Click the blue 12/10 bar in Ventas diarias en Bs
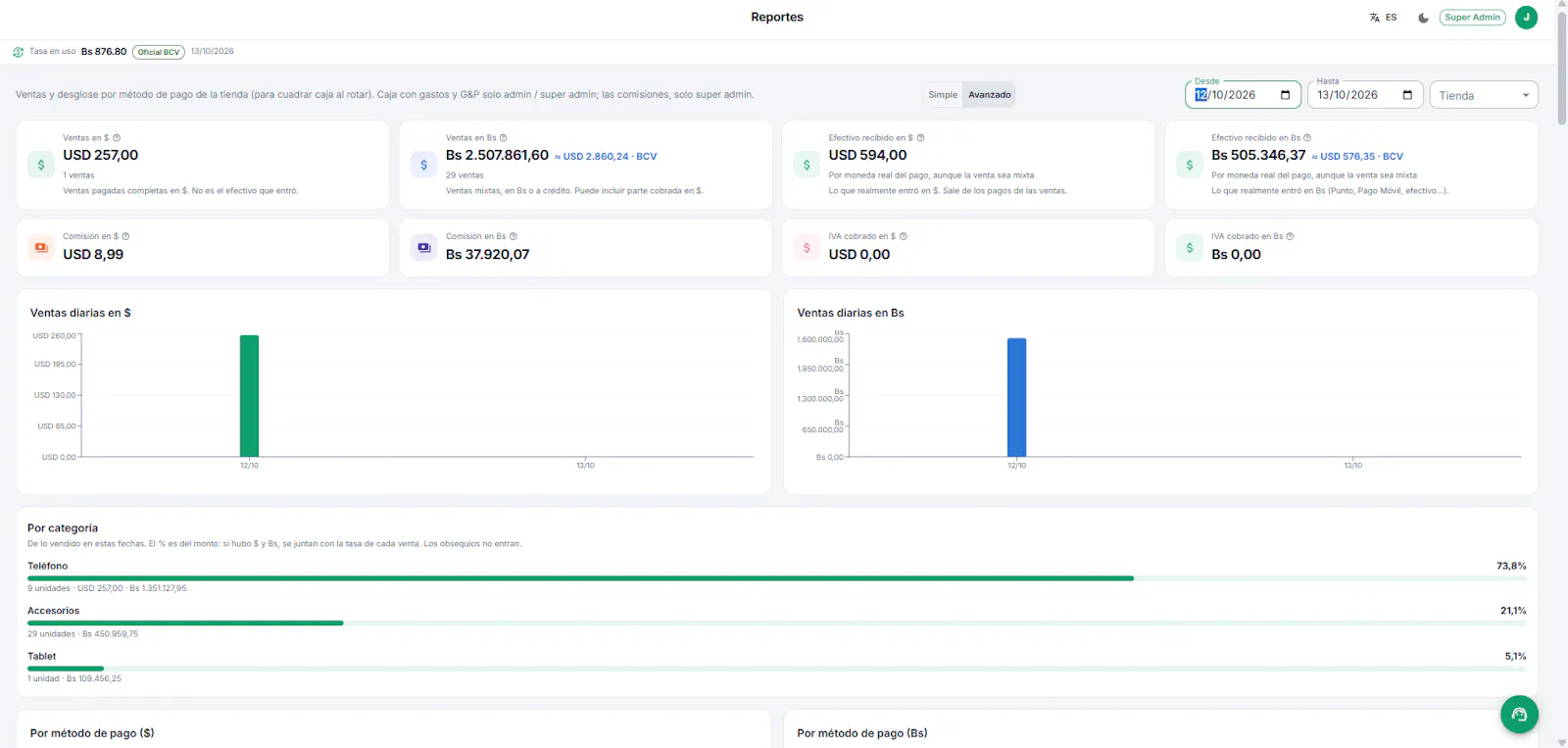The image size is (1568, 748). [x=1016, y=397]
